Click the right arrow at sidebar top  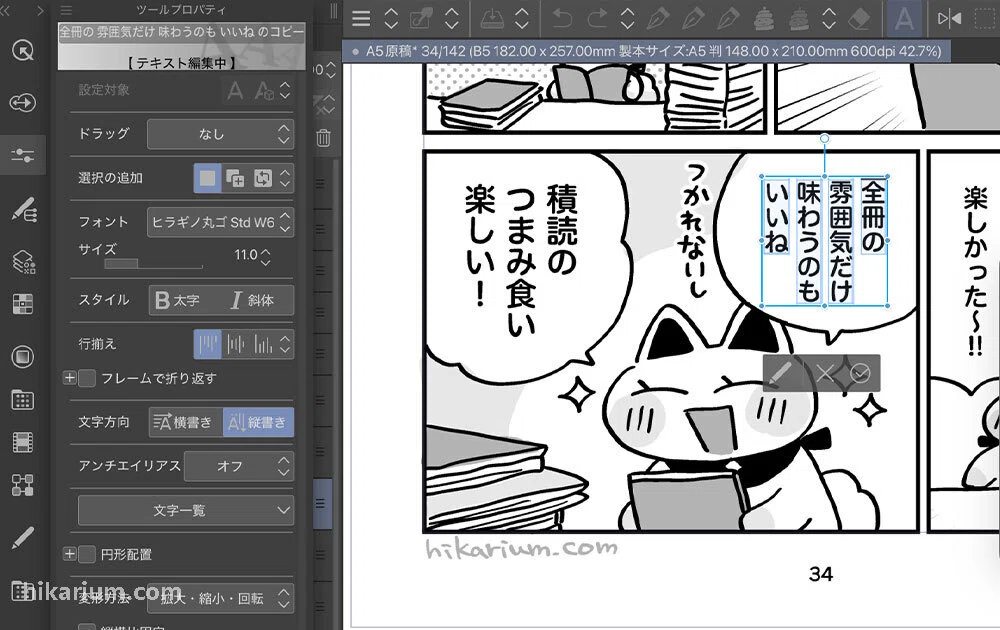tap(40, 10)
